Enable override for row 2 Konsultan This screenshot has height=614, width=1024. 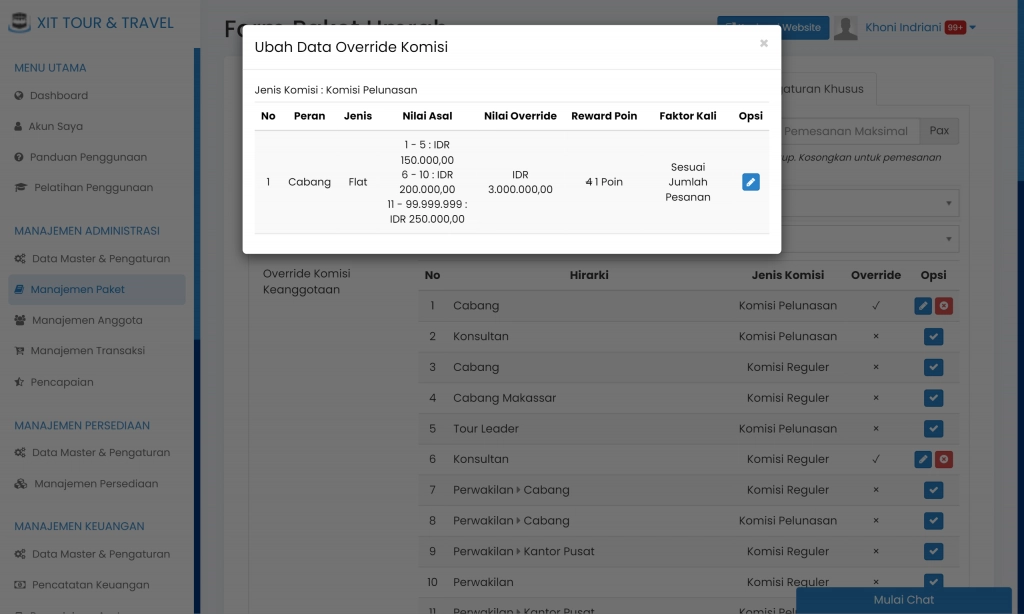(x=933, y=337)
